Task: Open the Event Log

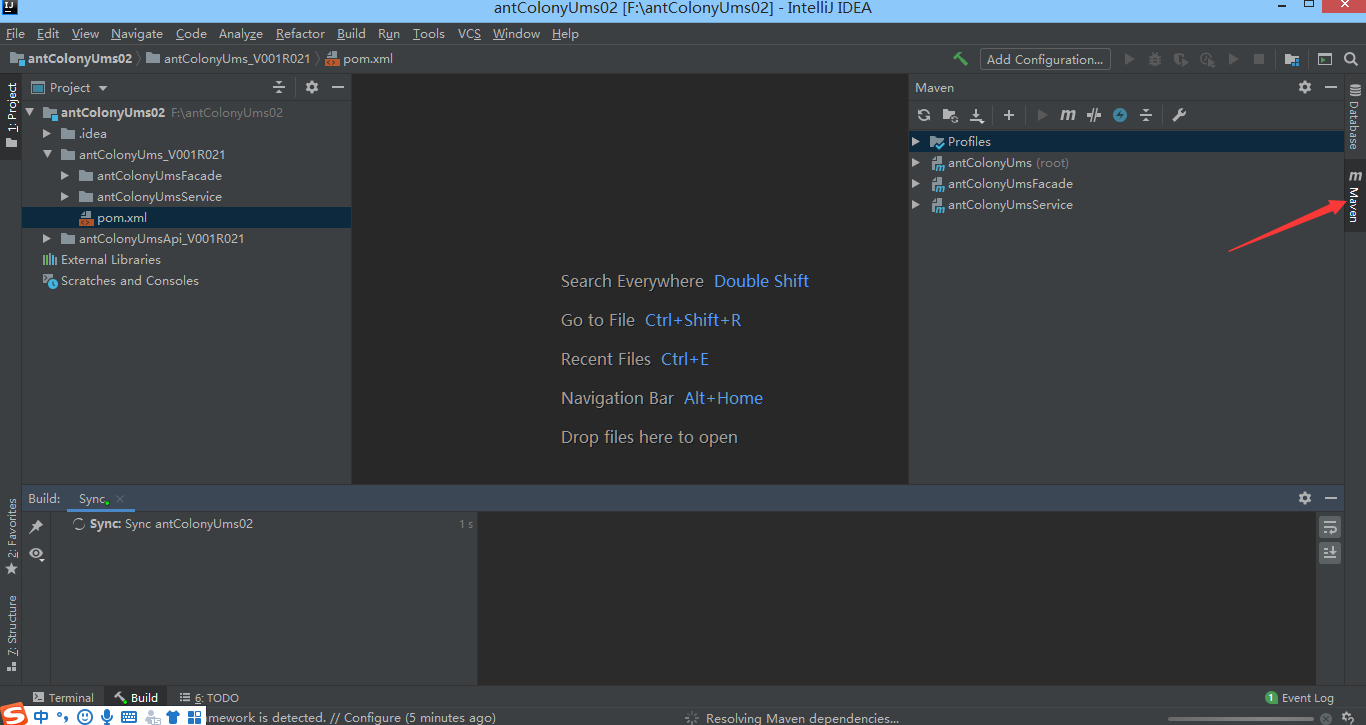Action: tap(1299, 698)
